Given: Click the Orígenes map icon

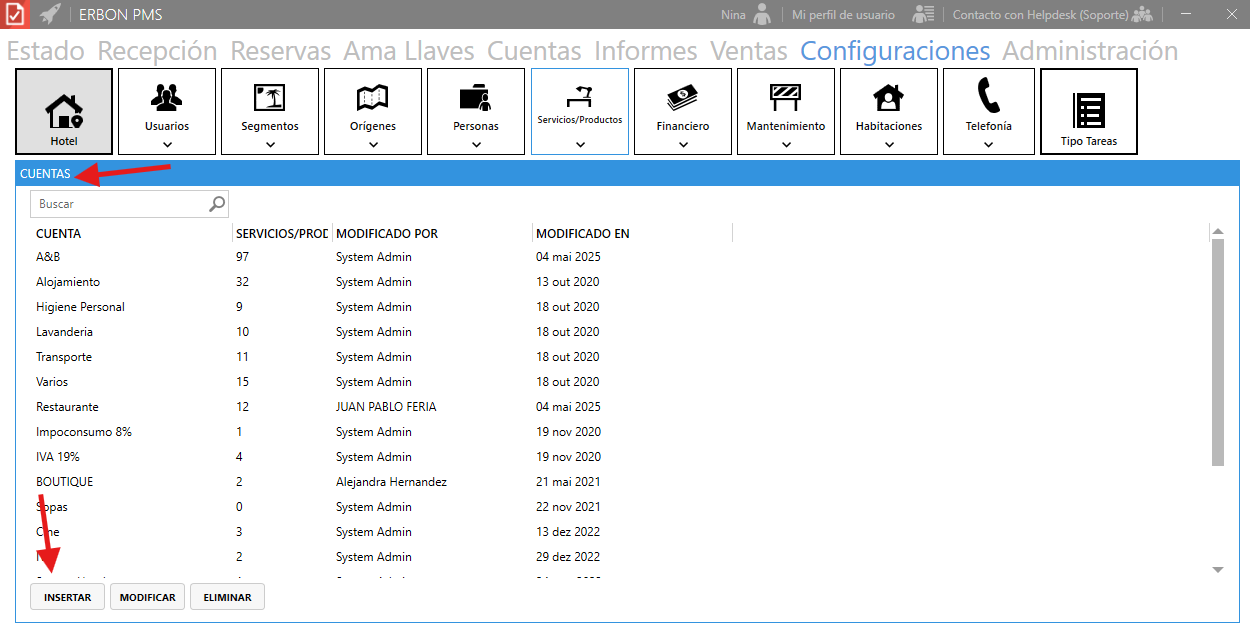Looking at the screenshot, I should pos(372,97).
